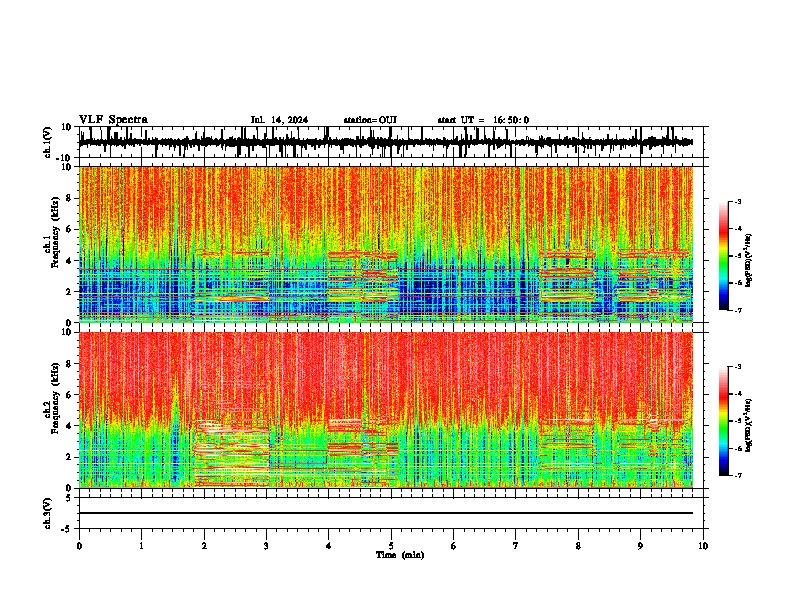Click the VLF Spectra plot title
Viewport: 792px width, 612px height.
pos(113,120)
